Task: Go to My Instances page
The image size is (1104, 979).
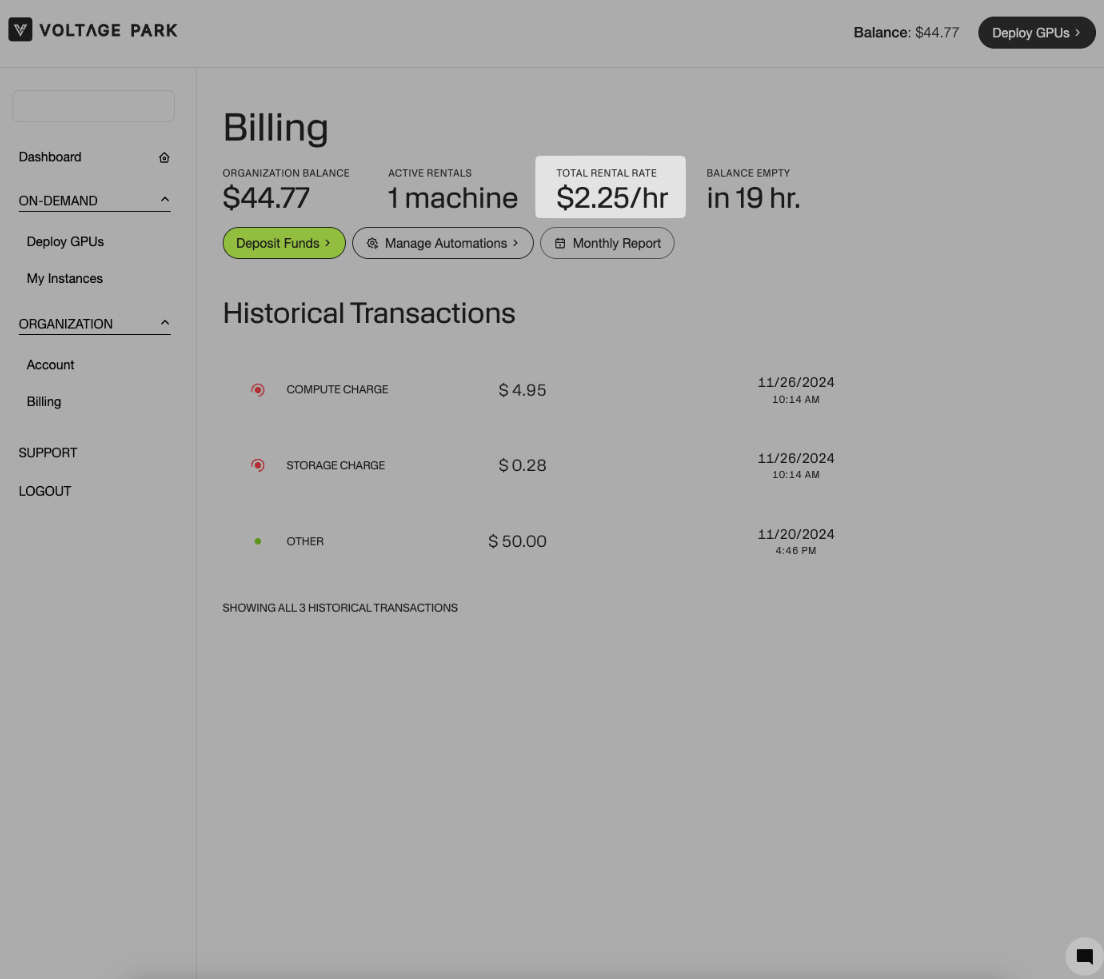Action: 64,278
